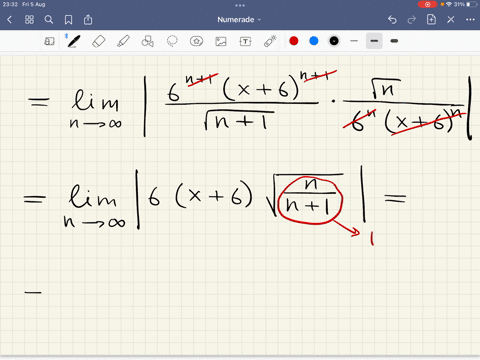Redo the last undone stroke
Viewport: 480px width, 360px height.
coord(412,20)
